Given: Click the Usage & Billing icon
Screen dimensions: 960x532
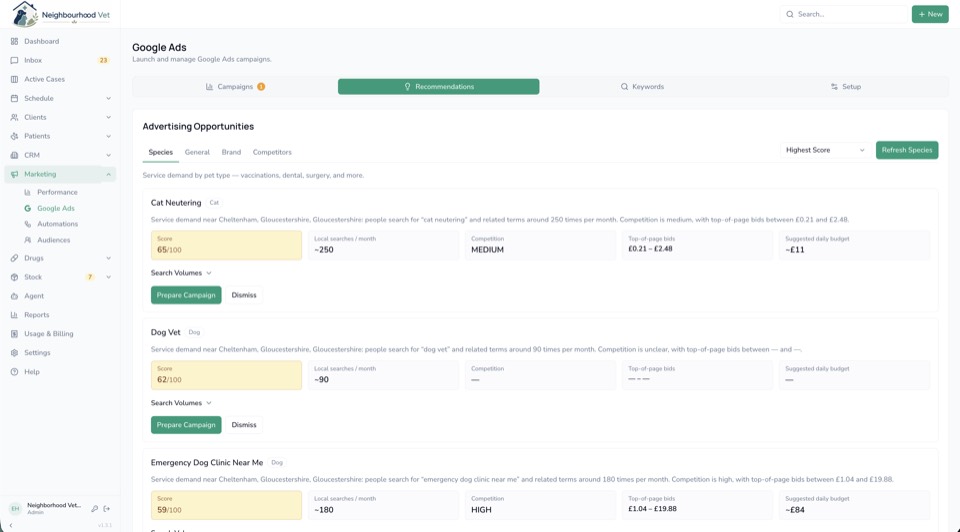Looking at the screenshot, I should tap(14, 334).
